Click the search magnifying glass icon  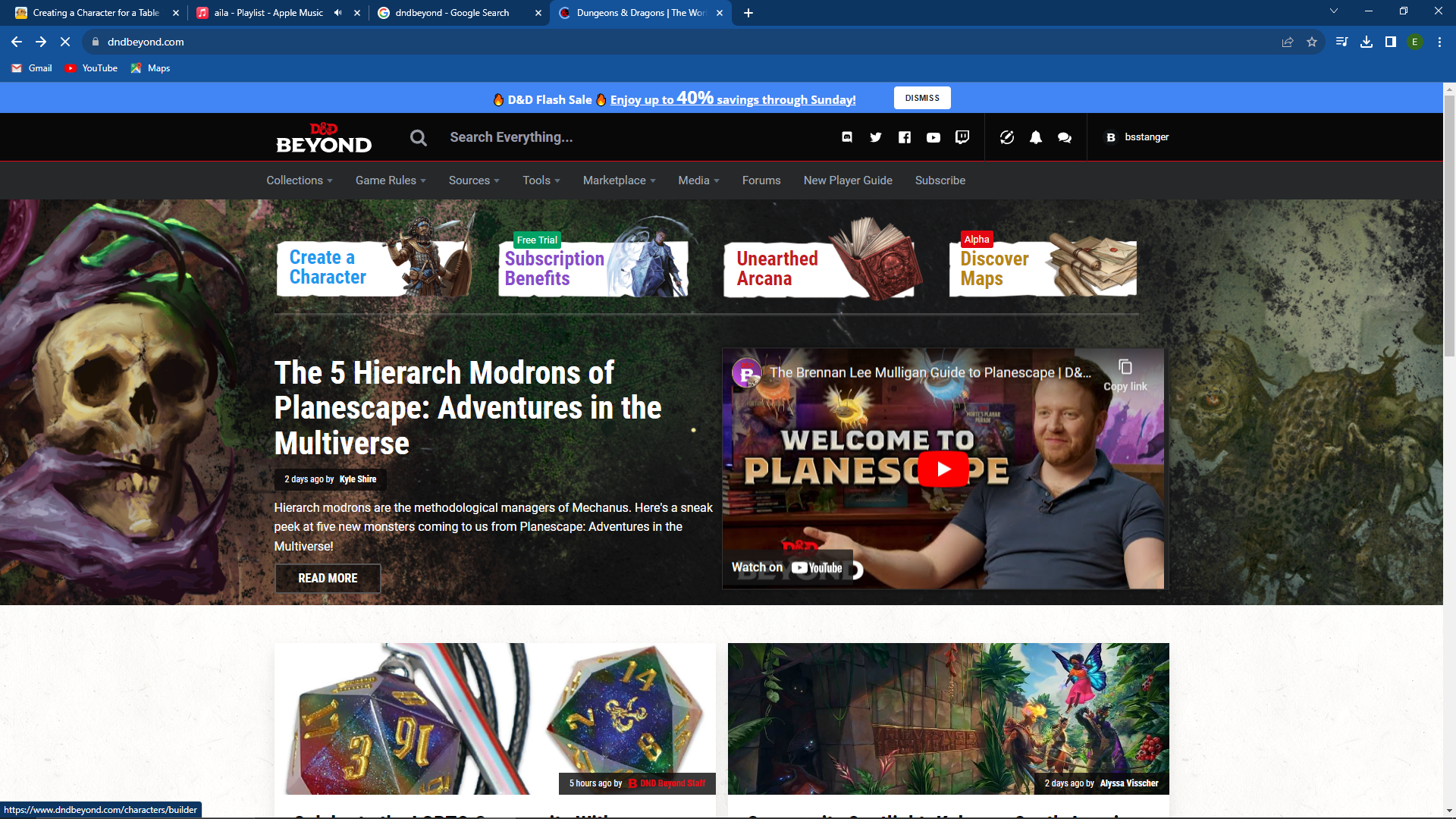pyautogui.click(x=419, y=137)
